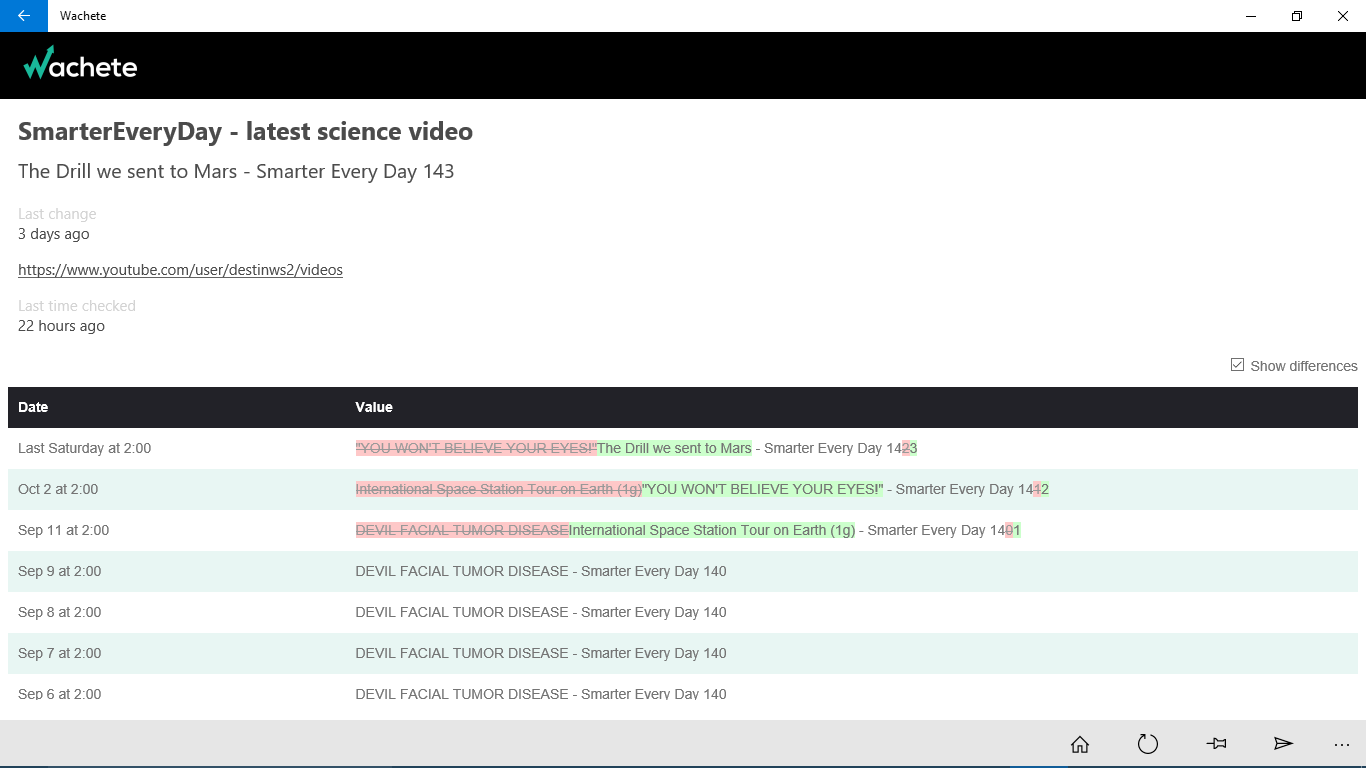The height and width of the screenshot is (768, 1366).
Task: Click the Last time checked label
Action: (76, 306)
